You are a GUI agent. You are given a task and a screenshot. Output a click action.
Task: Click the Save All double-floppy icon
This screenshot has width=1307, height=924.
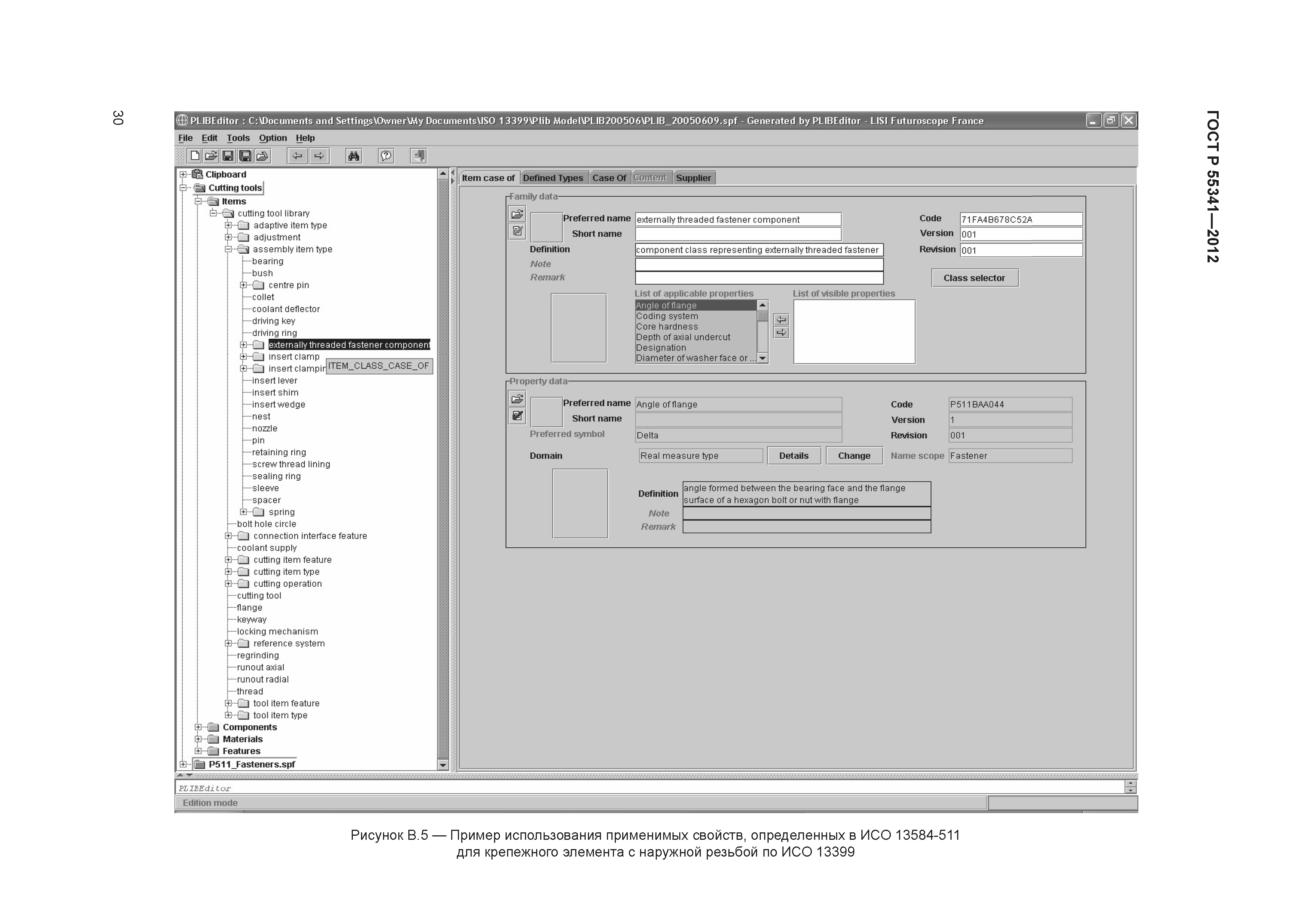pyautogui.click(x=246, y=155)
